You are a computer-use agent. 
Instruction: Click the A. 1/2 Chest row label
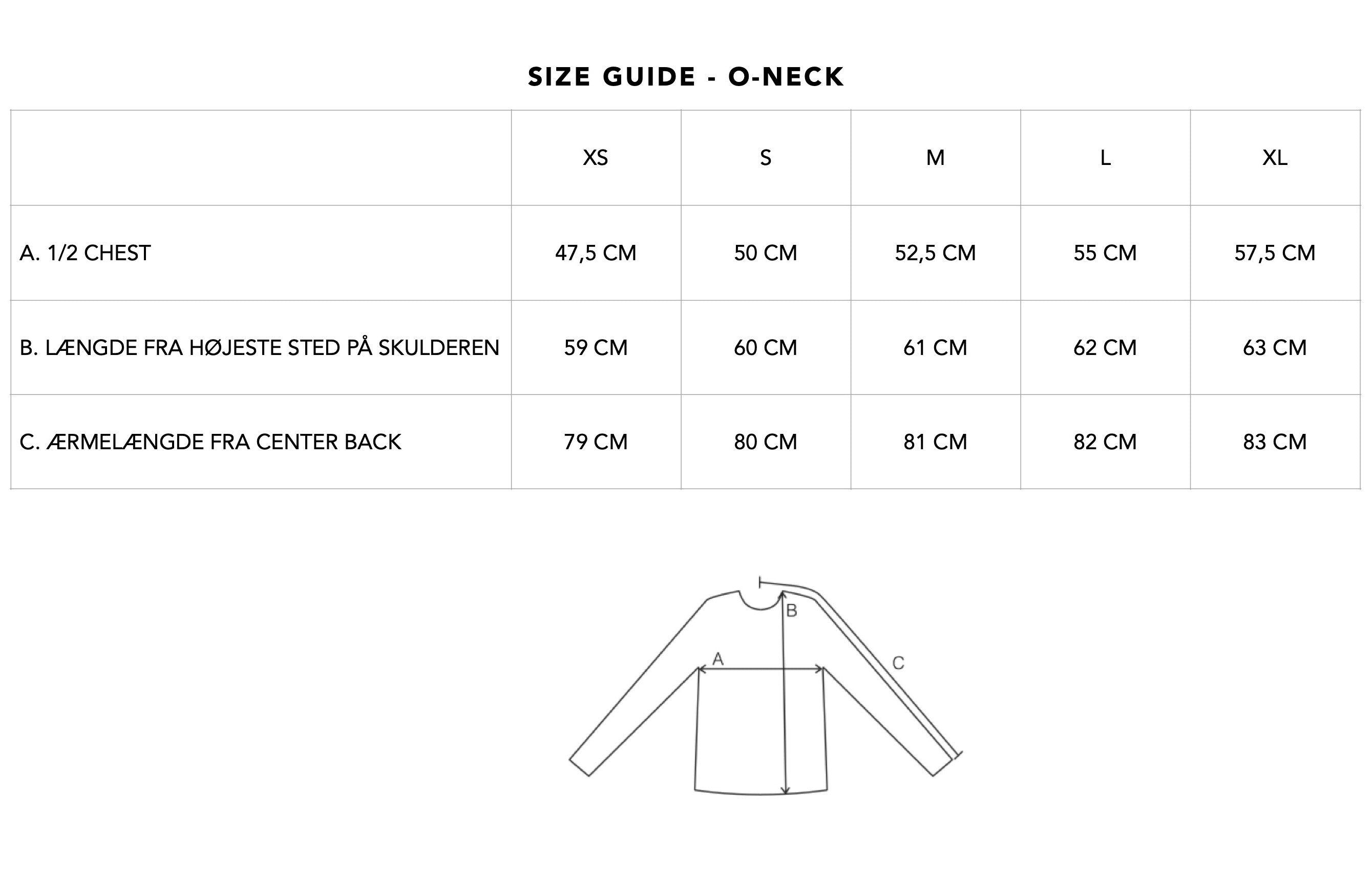point(86,253)
